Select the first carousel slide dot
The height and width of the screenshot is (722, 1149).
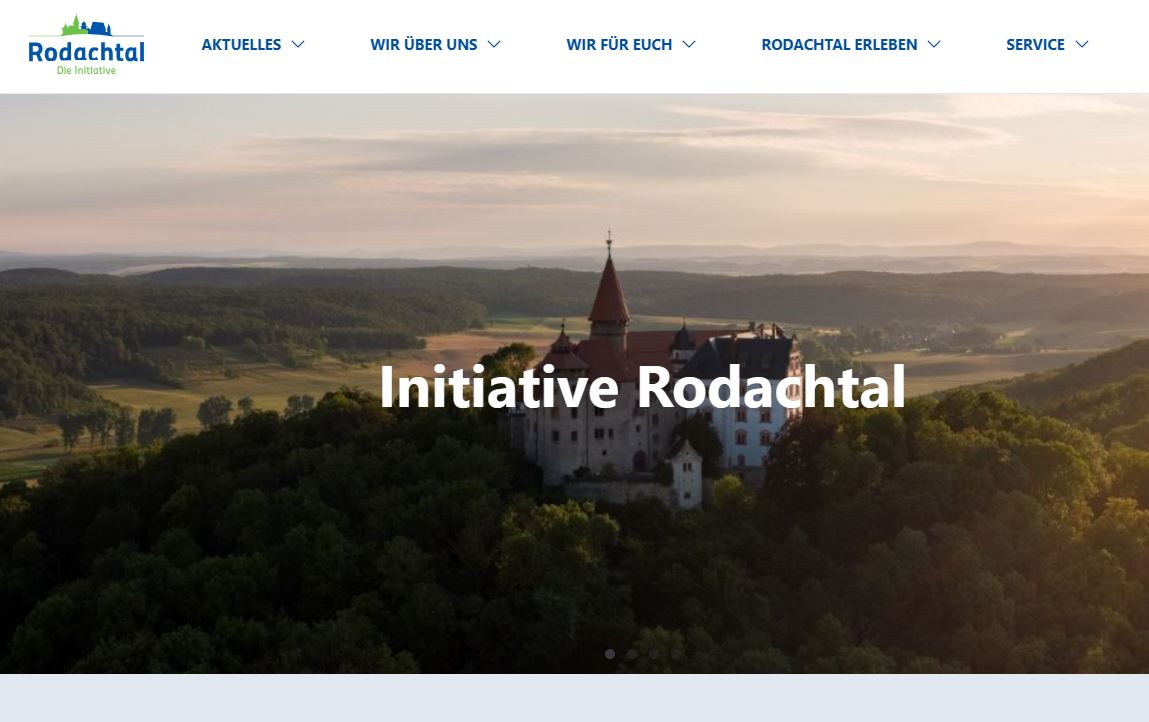610,654
